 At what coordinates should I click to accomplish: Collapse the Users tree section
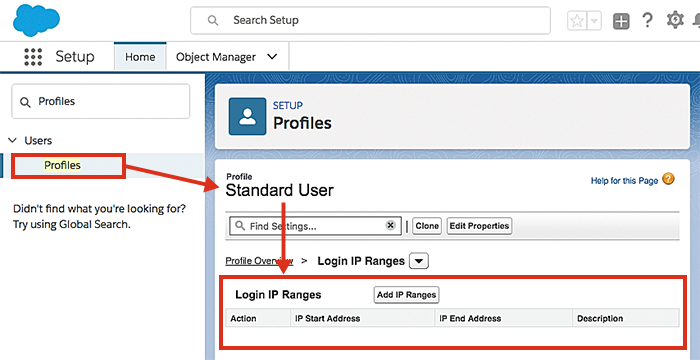12,140
